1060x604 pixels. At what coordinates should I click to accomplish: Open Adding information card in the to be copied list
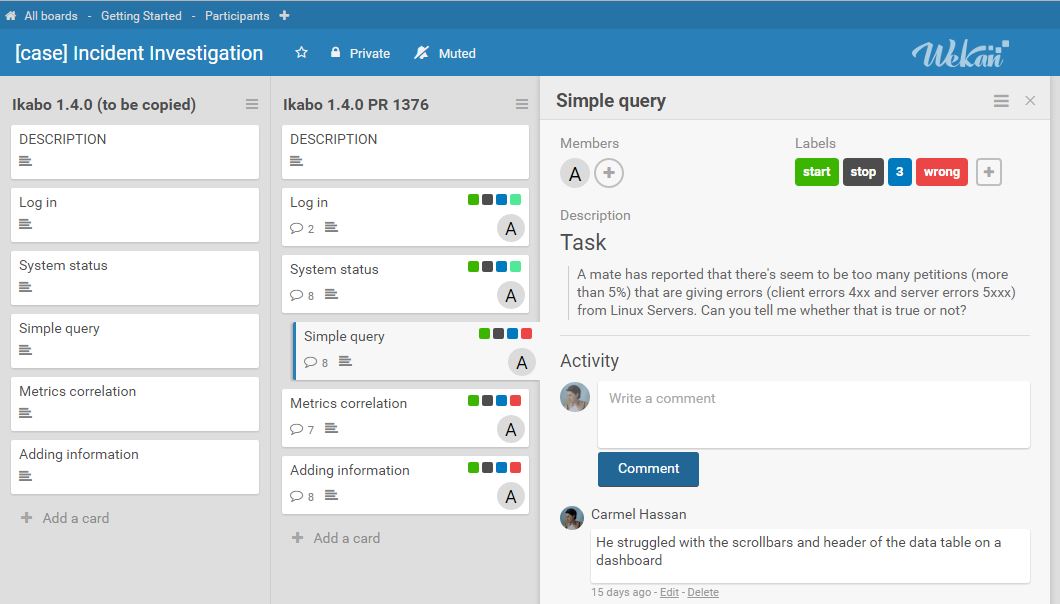click(x=135, y=466)
